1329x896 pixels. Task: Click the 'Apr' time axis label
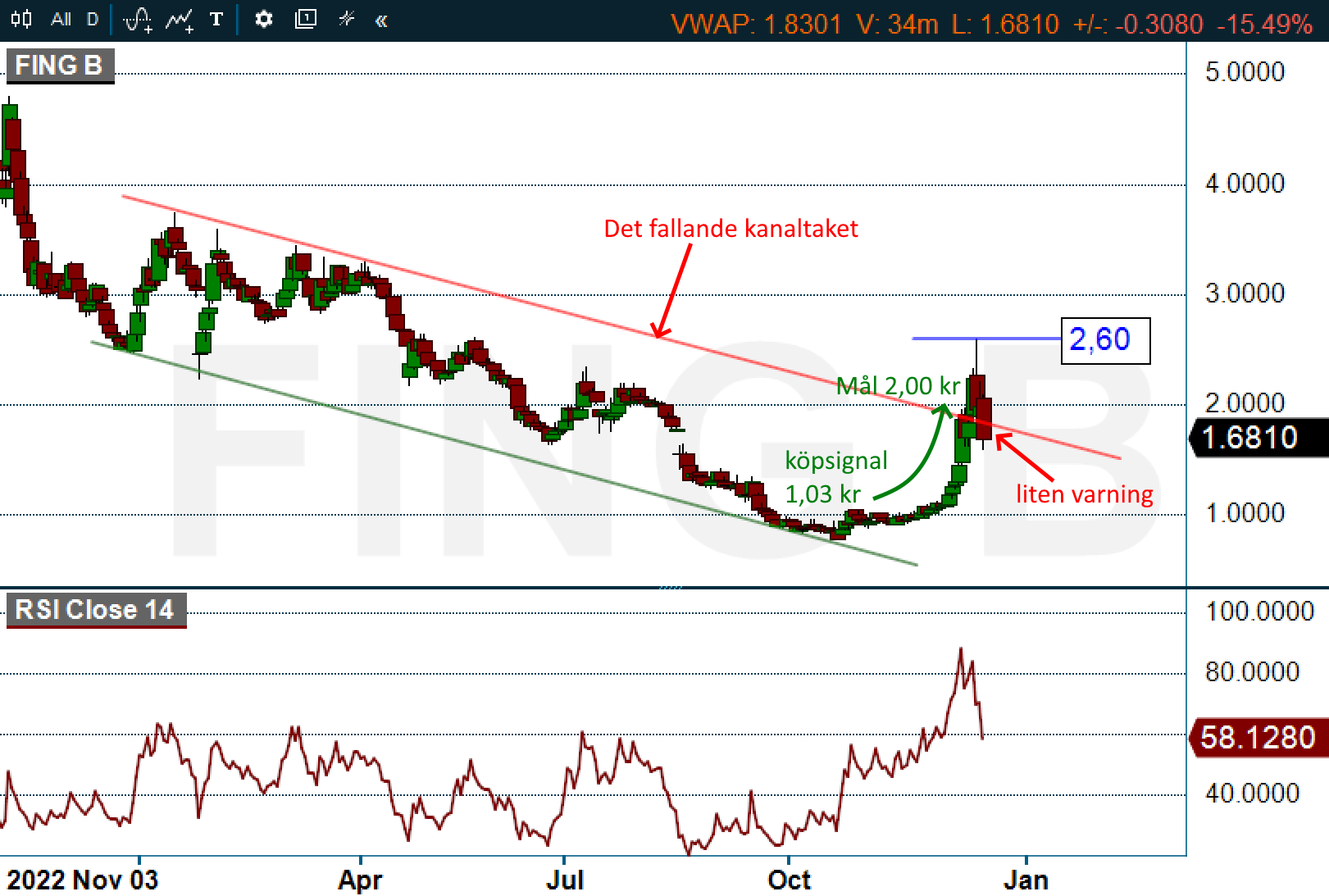(360, 880)
